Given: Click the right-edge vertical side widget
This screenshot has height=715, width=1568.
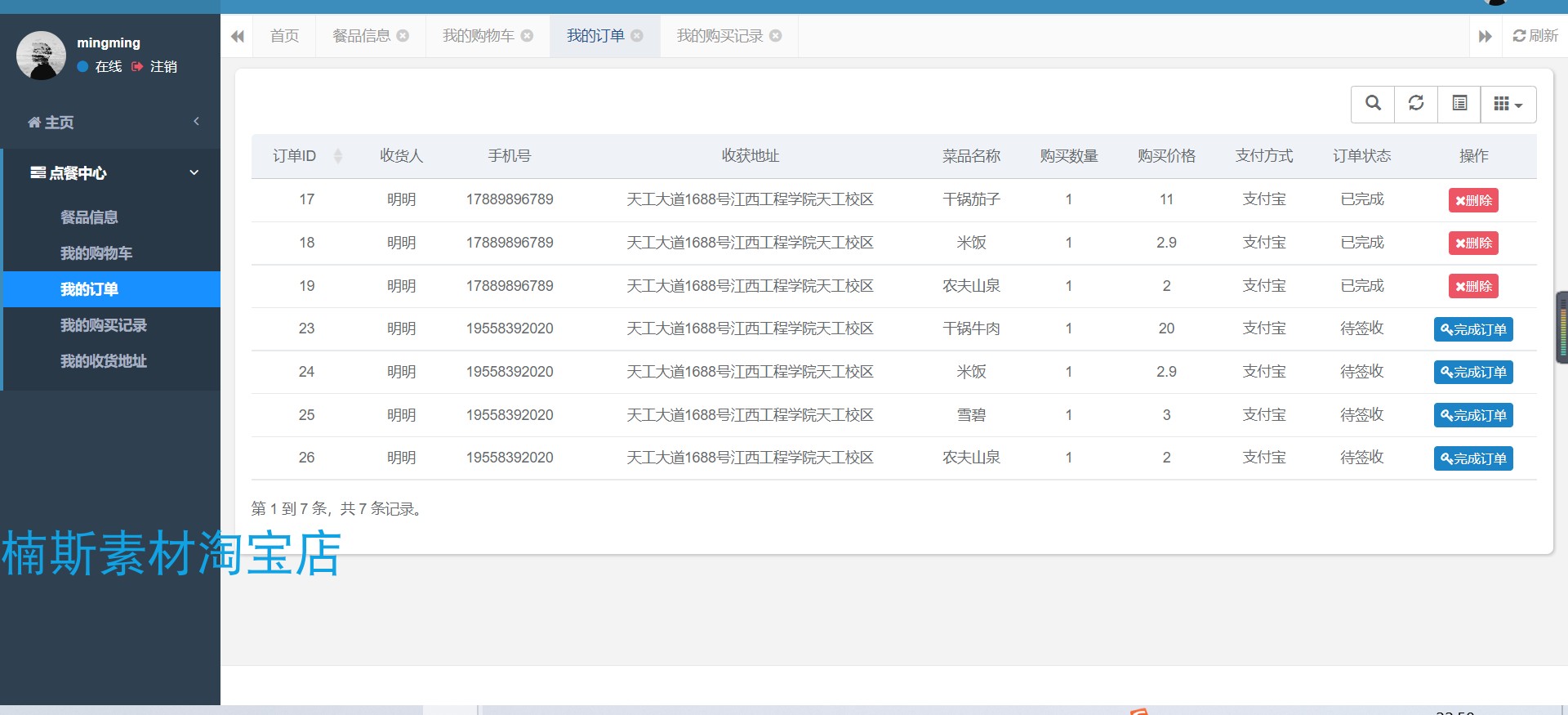Looking at the screenshot, I should click(x=1562, y=327).
